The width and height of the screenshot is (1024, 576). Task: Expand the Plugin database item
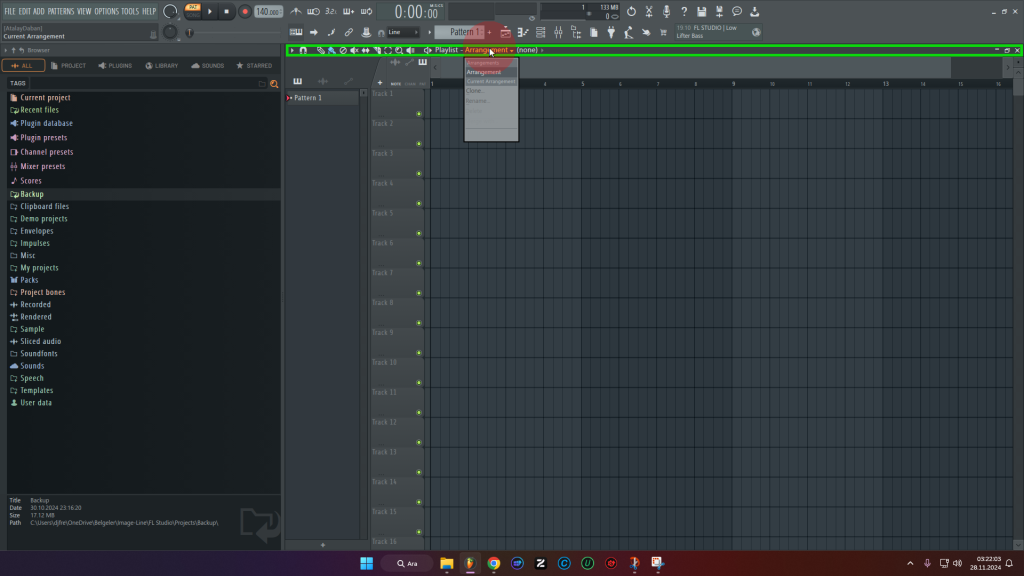41,123
